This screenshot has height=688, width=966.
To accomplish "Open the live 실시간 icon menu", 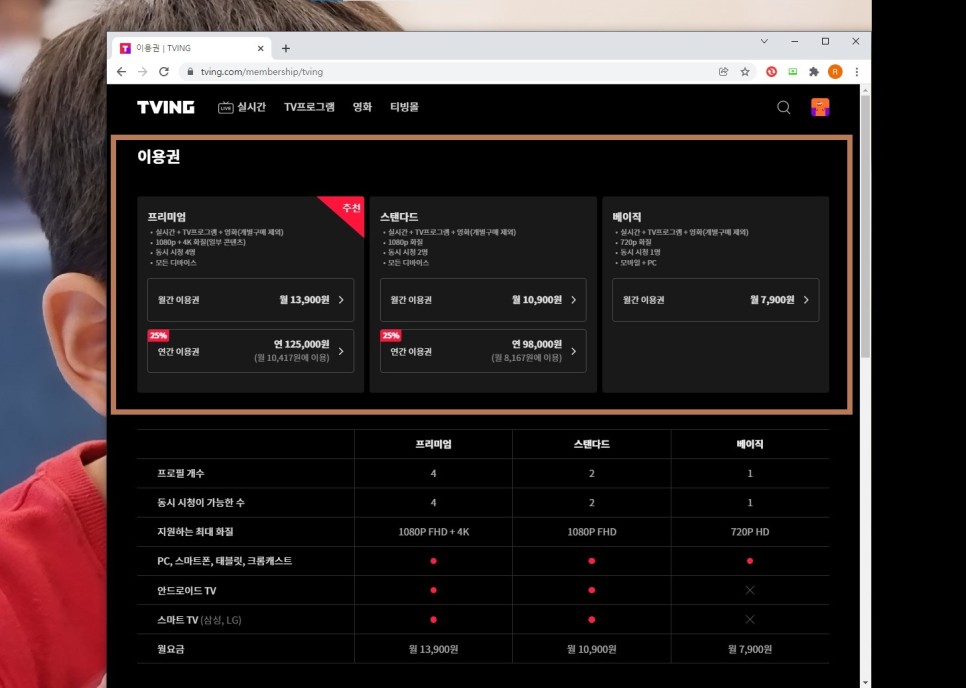I will [225, 107].
